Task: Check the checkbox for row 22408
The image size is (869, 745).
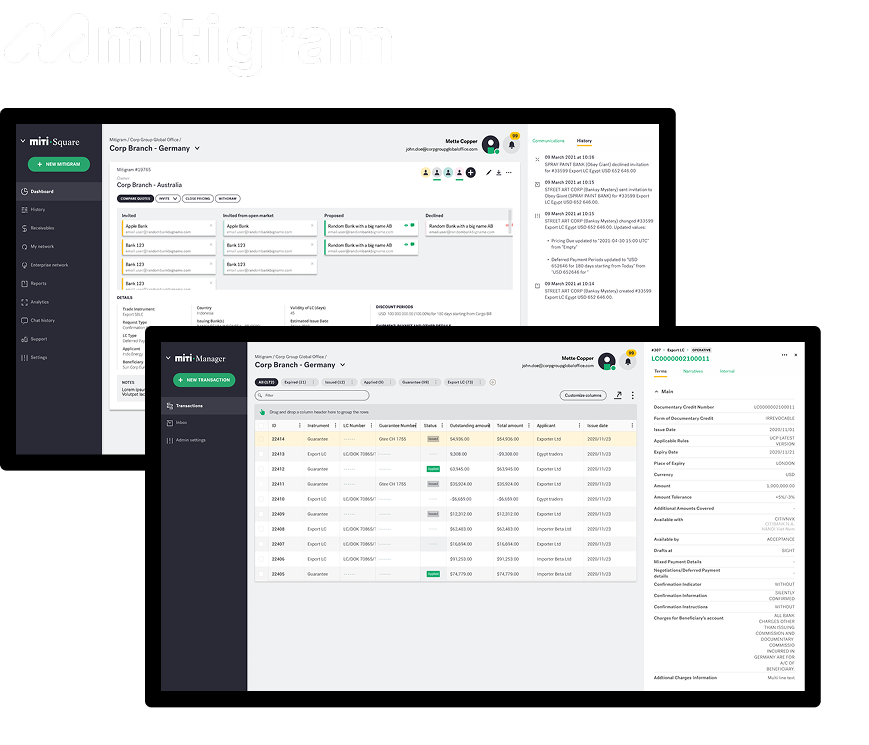Action: pyautogui.click(x=261, y=529)
